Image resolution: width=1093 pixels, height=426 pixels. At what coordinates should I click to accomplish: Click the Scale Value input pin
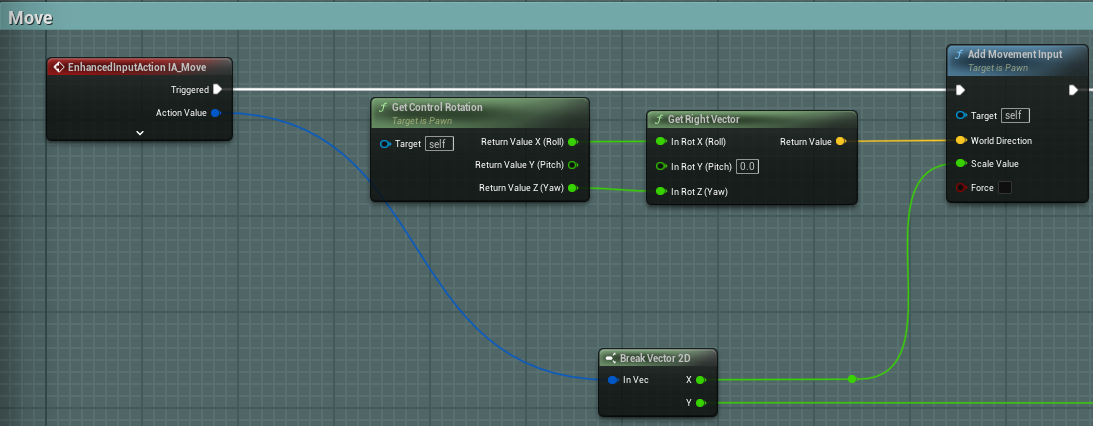click(x=961, y=163)
